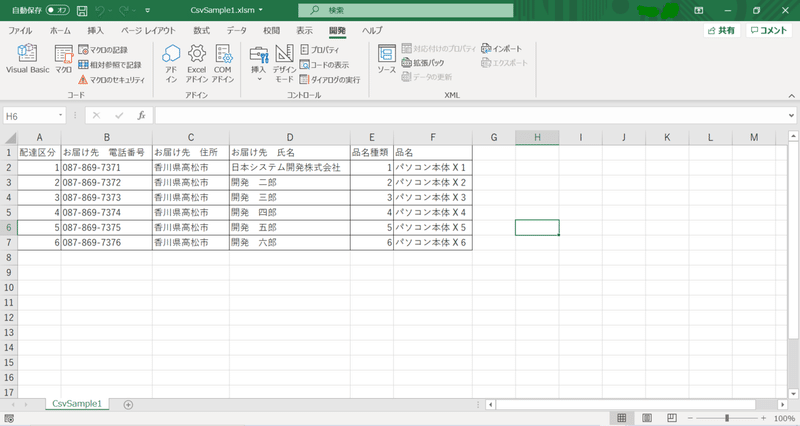Click the Insert Function fx button
This screenshot has width=800, height=426.
141,116
